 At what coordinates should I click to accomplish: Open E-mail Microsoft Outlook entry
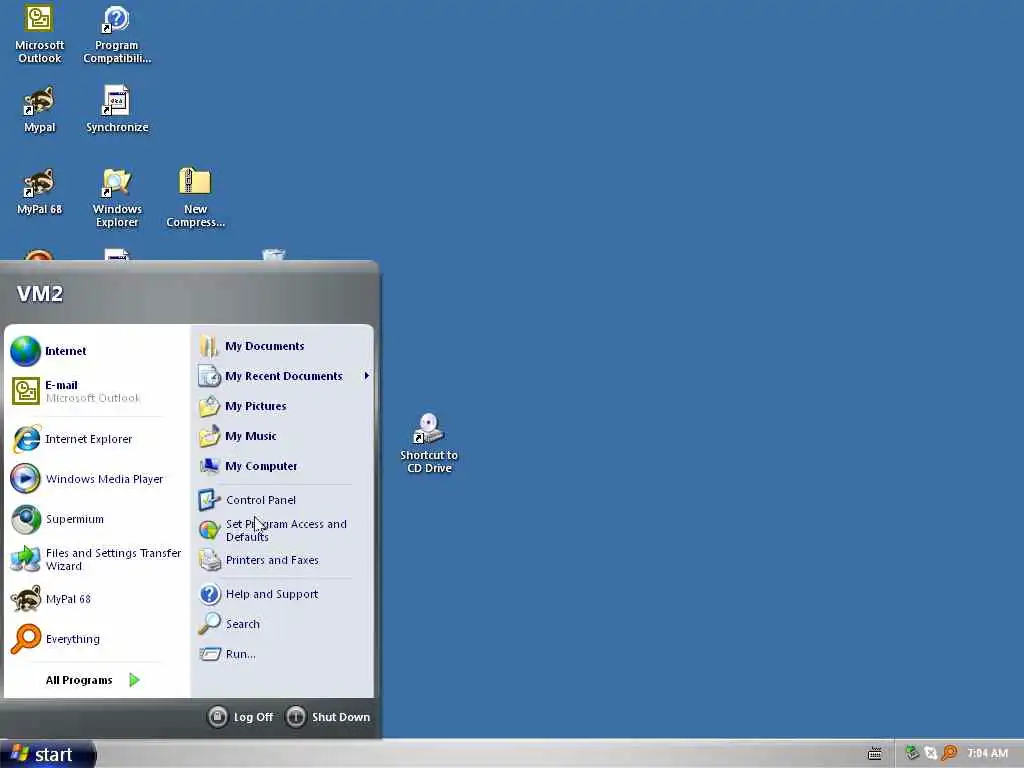point(97,391)
